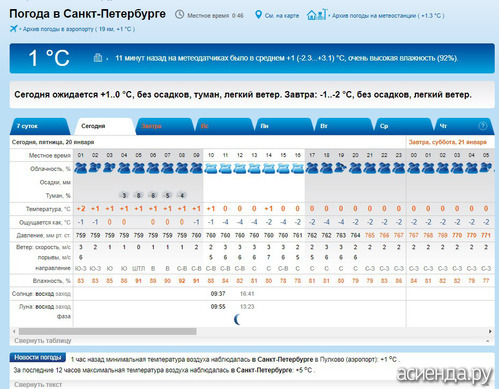Click the weather station house icon
499x389 pixels.
pos(316,15)
